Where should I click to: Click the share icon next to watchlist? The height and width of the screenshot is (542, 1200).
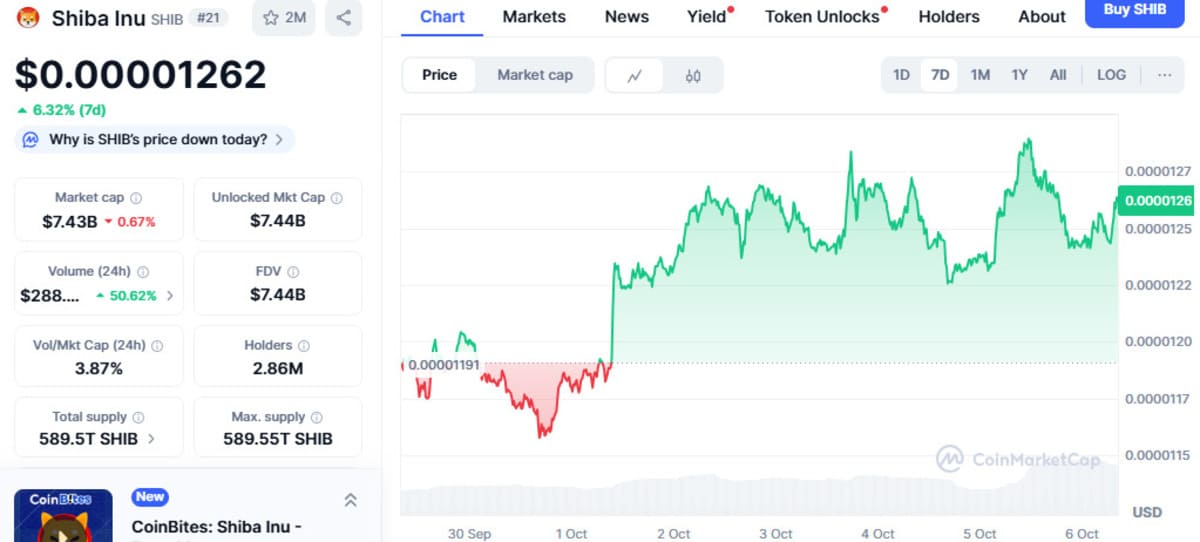point(343,17)
